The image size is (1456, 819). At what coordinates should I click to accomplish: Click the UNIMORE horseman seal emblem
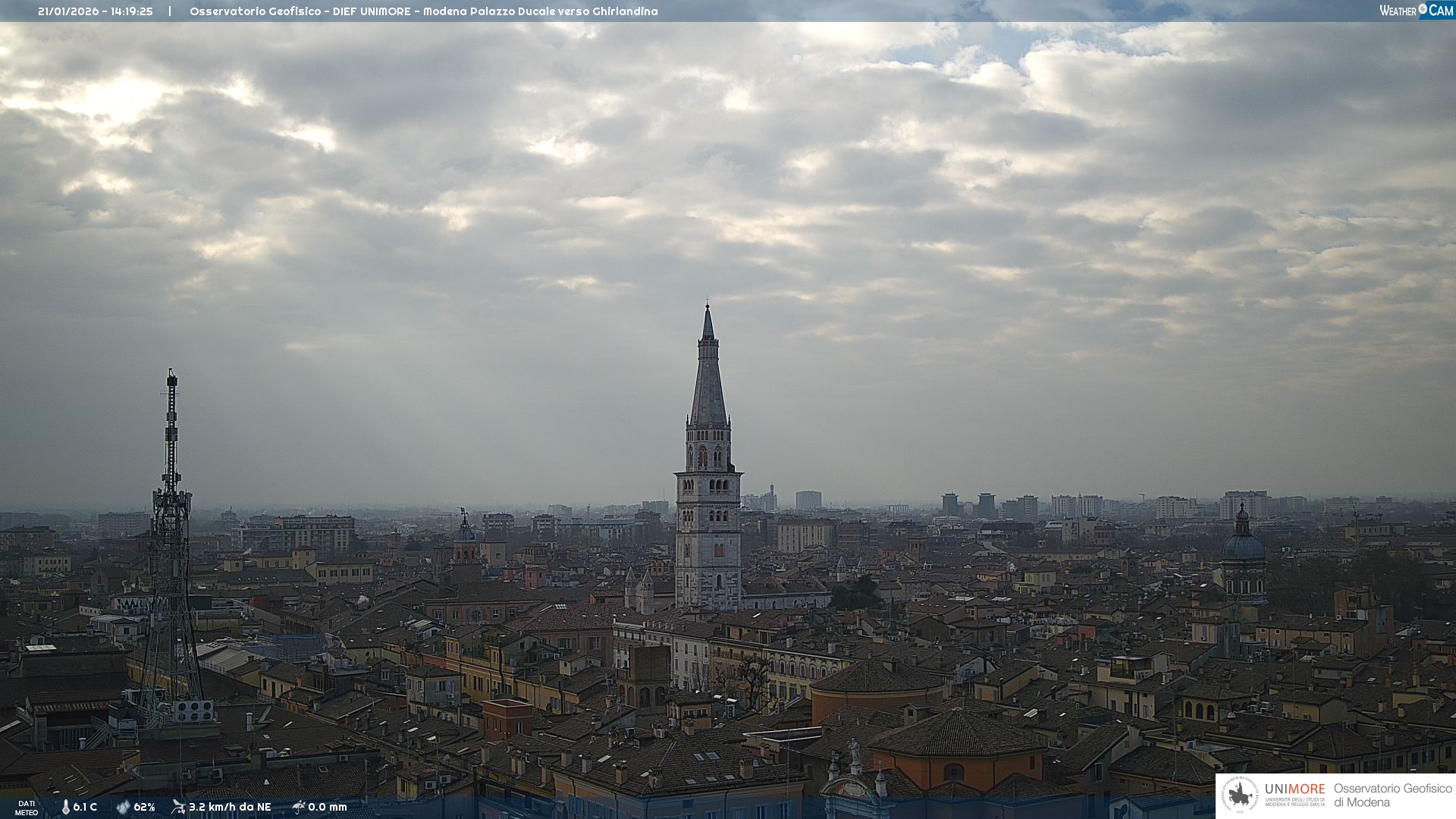1240,795
